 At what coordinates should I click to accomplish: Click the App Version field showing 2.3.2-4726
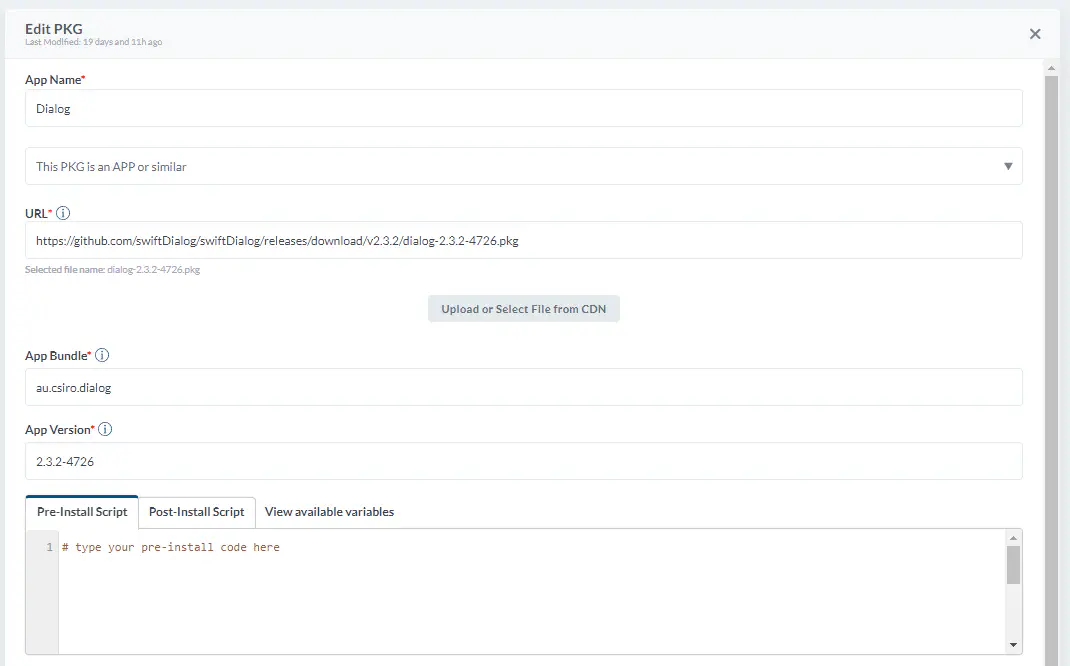(523, 462)
